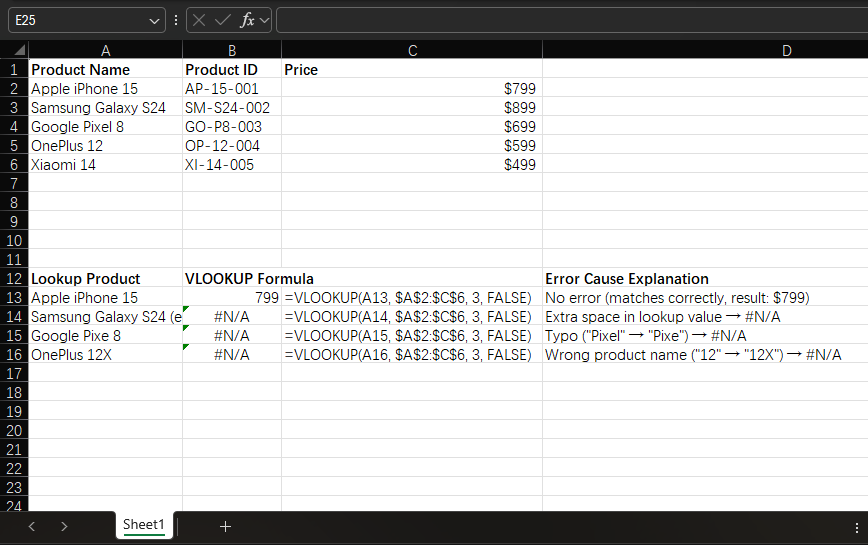Select row 7 header
Viewport: 868px width, 545px height.
click(x=14, y=184)
